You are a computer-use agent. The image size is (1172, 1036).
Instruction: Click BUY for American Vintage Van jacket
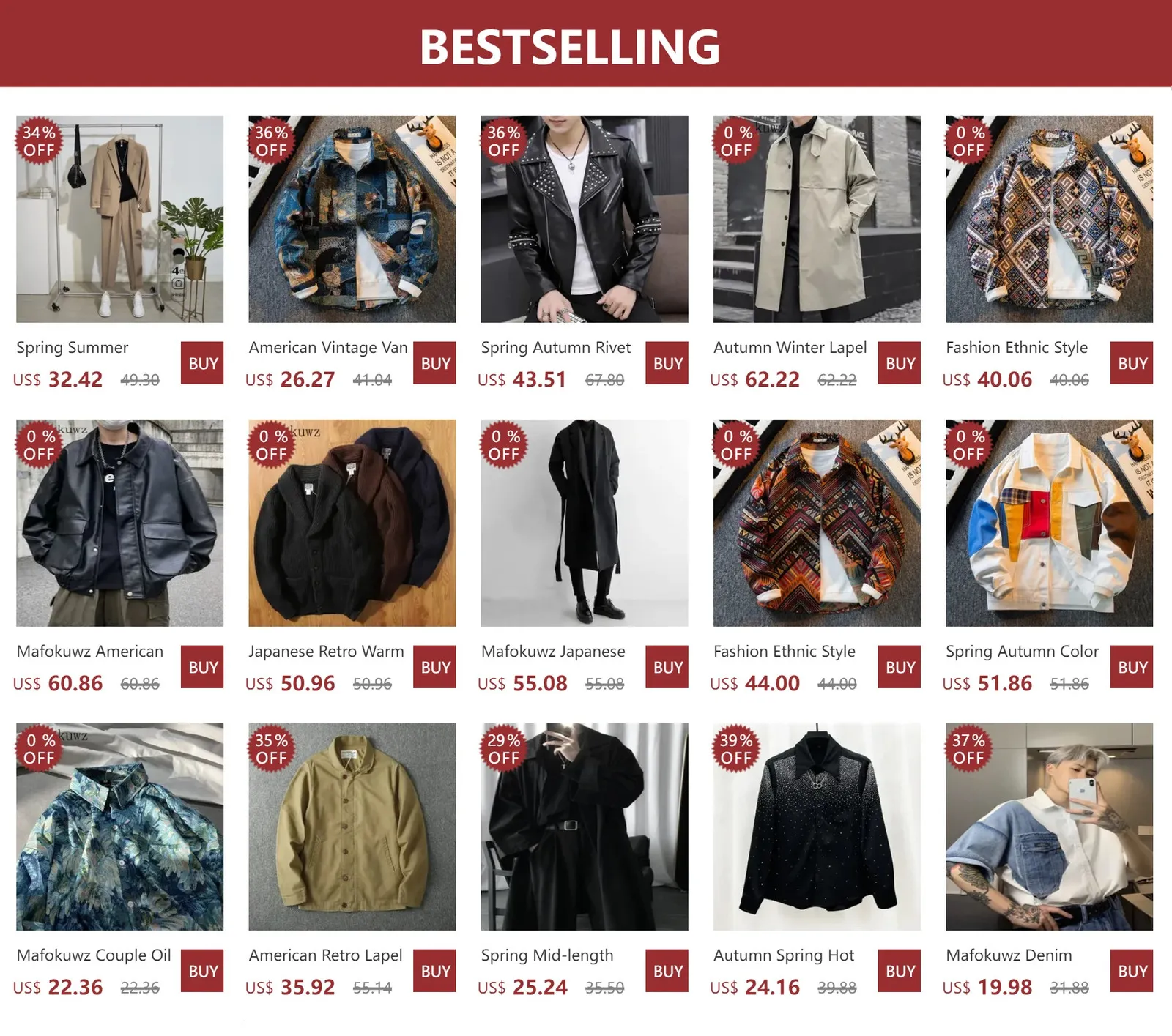435,363
